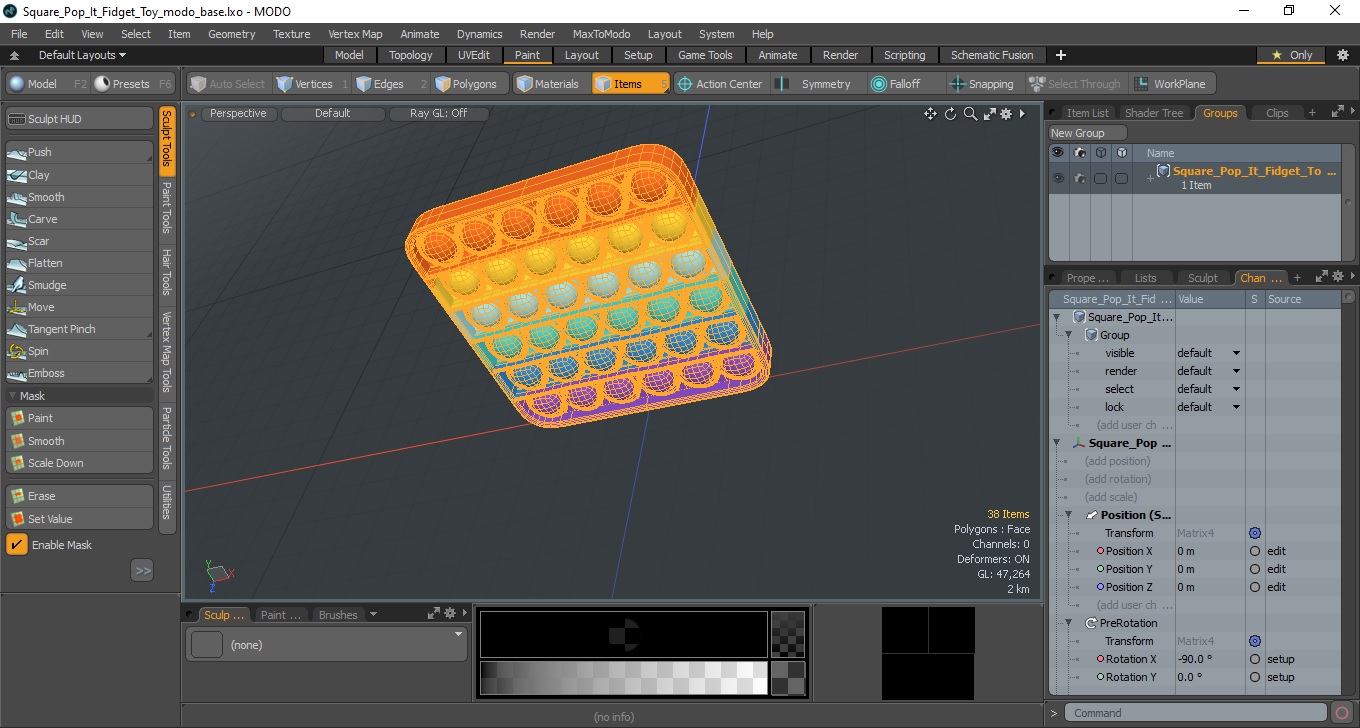The width and height of the screenshot is (1360, 728).
Task: Open Default Layouts dropdown
Action: pyautogui.click(x=82, y=55)
